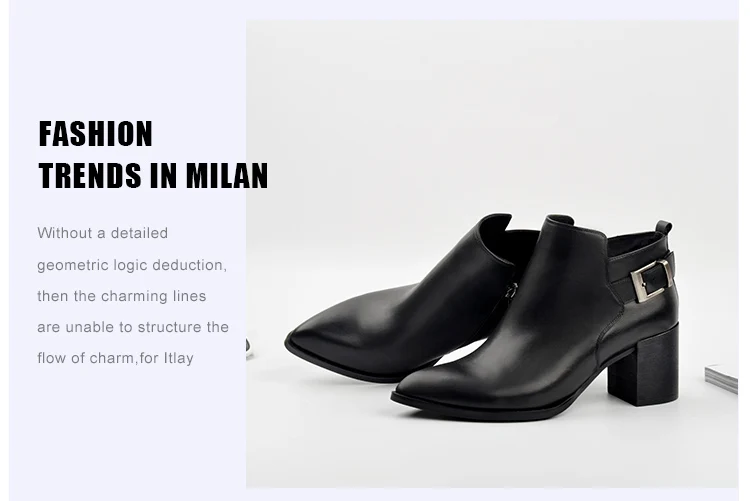
Task: Click the 'flow of charm,for Itlay' line
Action: tap(115, 358)
